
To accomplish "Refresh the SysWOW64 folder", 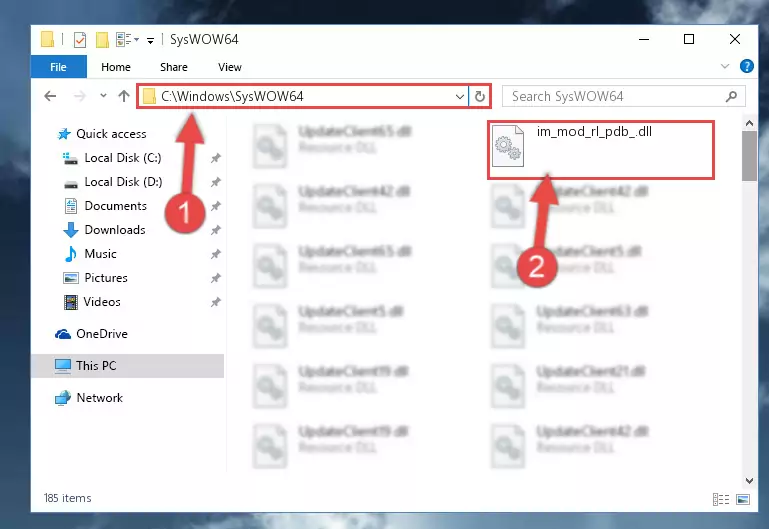I will [480, 96].
